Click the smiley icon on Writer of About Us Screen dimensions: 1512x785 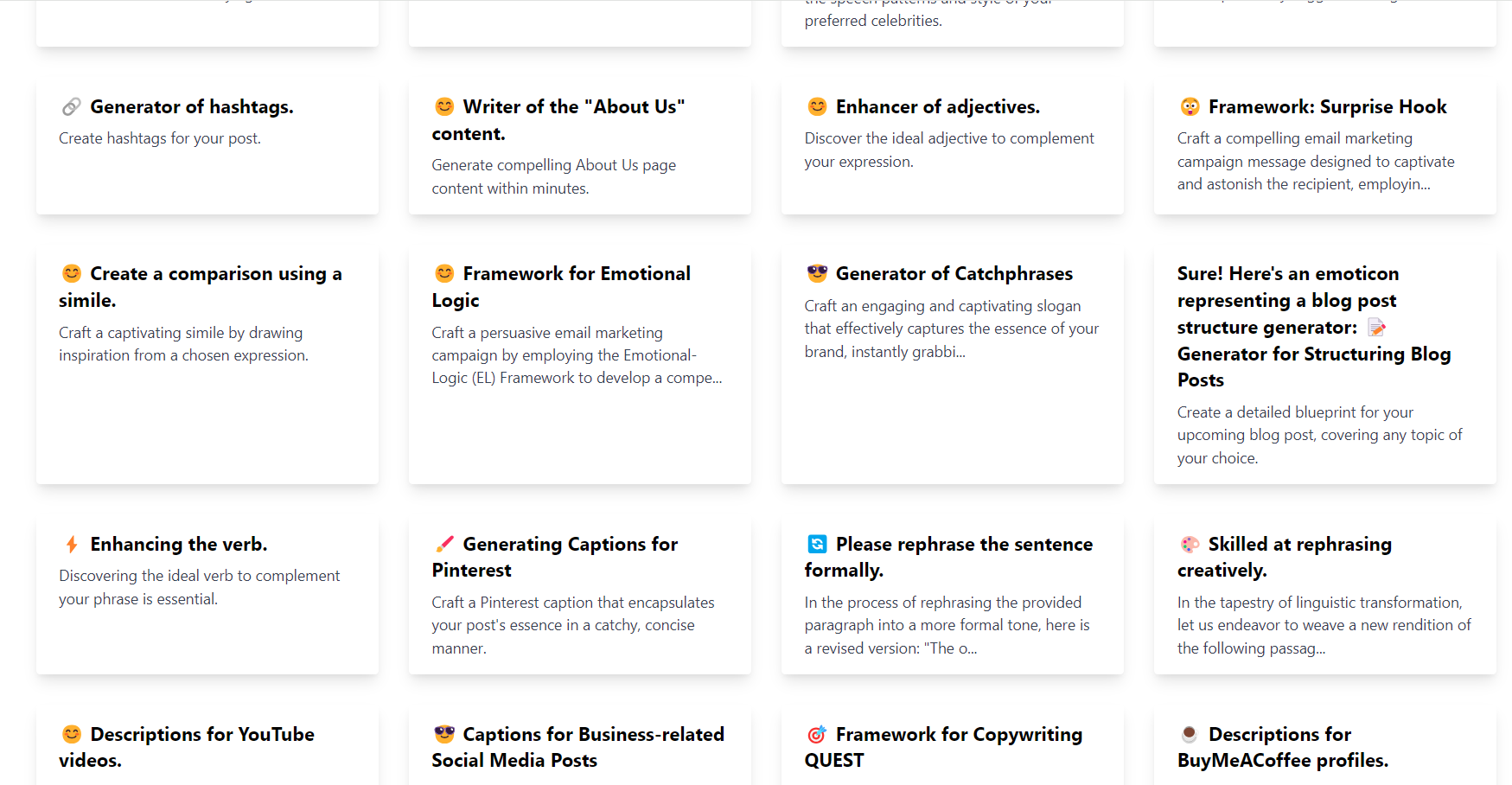tap(444, 106)
